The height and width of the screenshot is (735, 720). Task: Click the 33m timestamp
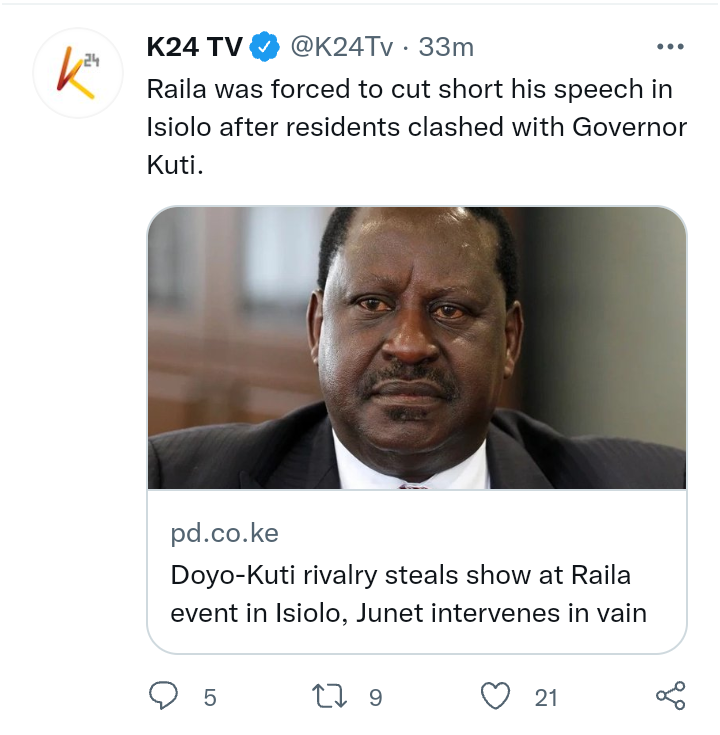coord(446,47)
